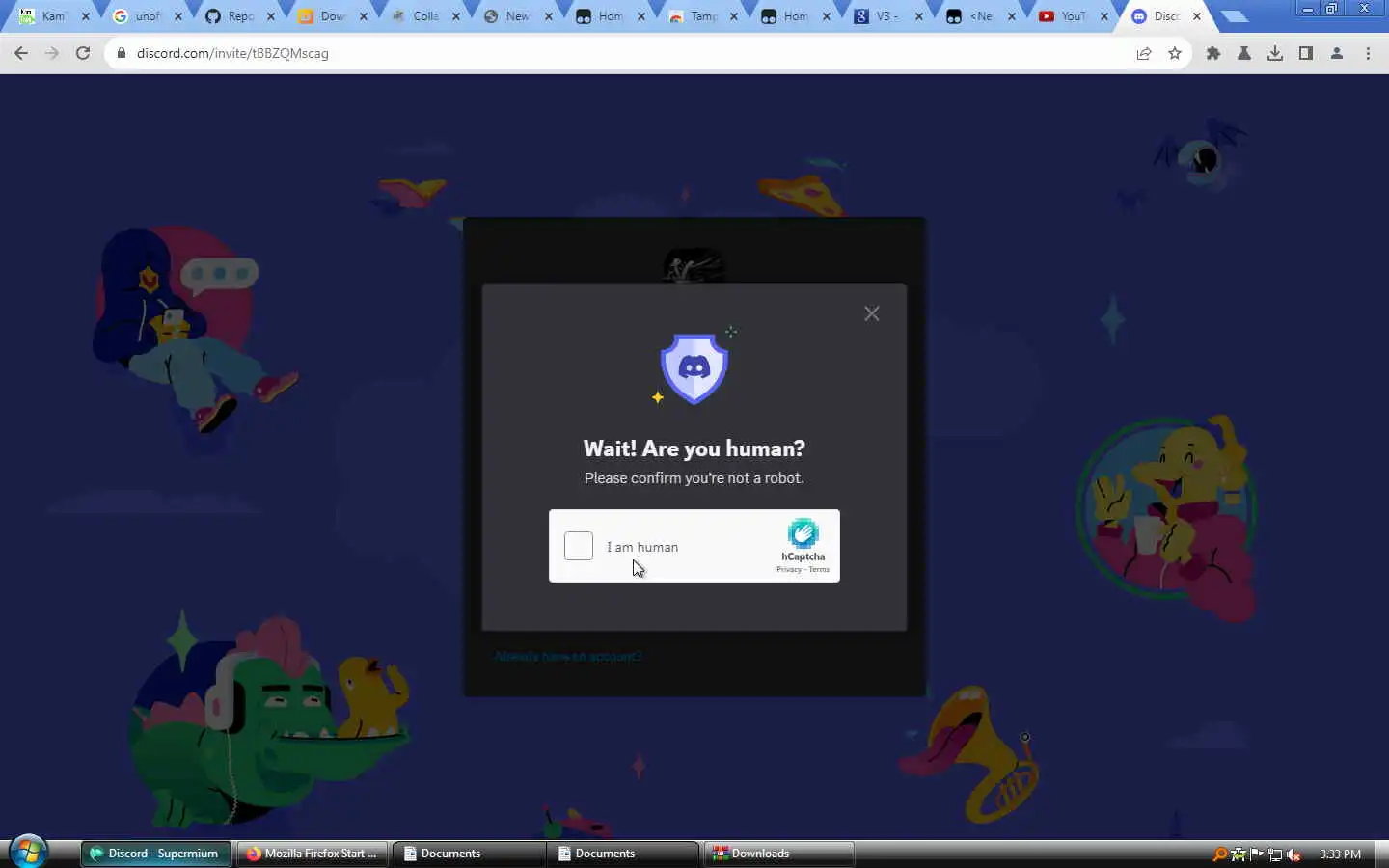Image resolution: width=1389 pixels, height=868 pixels.
Task: Open the Windows Start menu orb
Action: click(28, 853)
